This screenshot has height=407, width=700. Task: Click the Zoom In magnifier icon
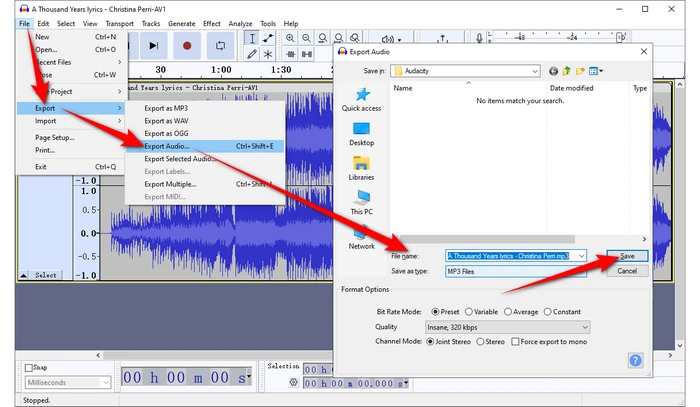click(290, 38)
